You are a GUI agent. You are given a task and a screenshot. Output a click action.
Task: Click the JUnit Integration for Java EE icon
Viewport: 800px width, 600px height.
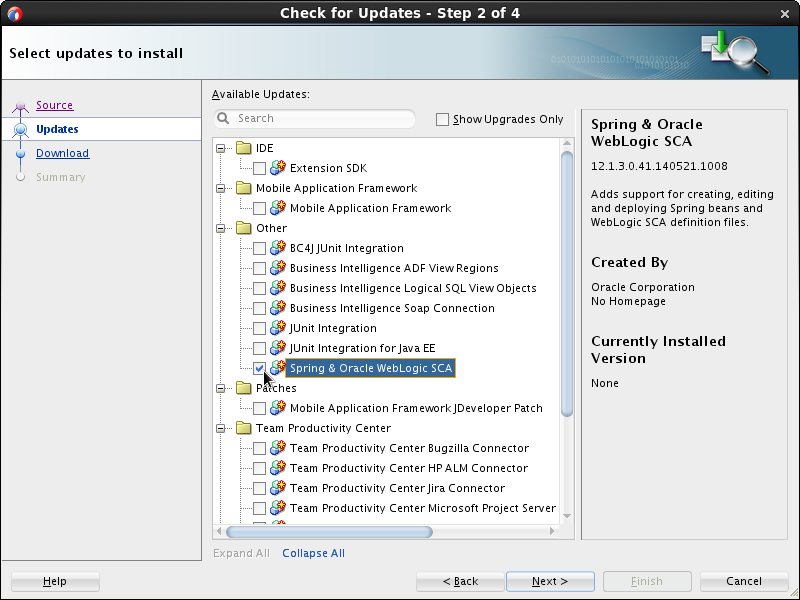(x=278, y=347)
